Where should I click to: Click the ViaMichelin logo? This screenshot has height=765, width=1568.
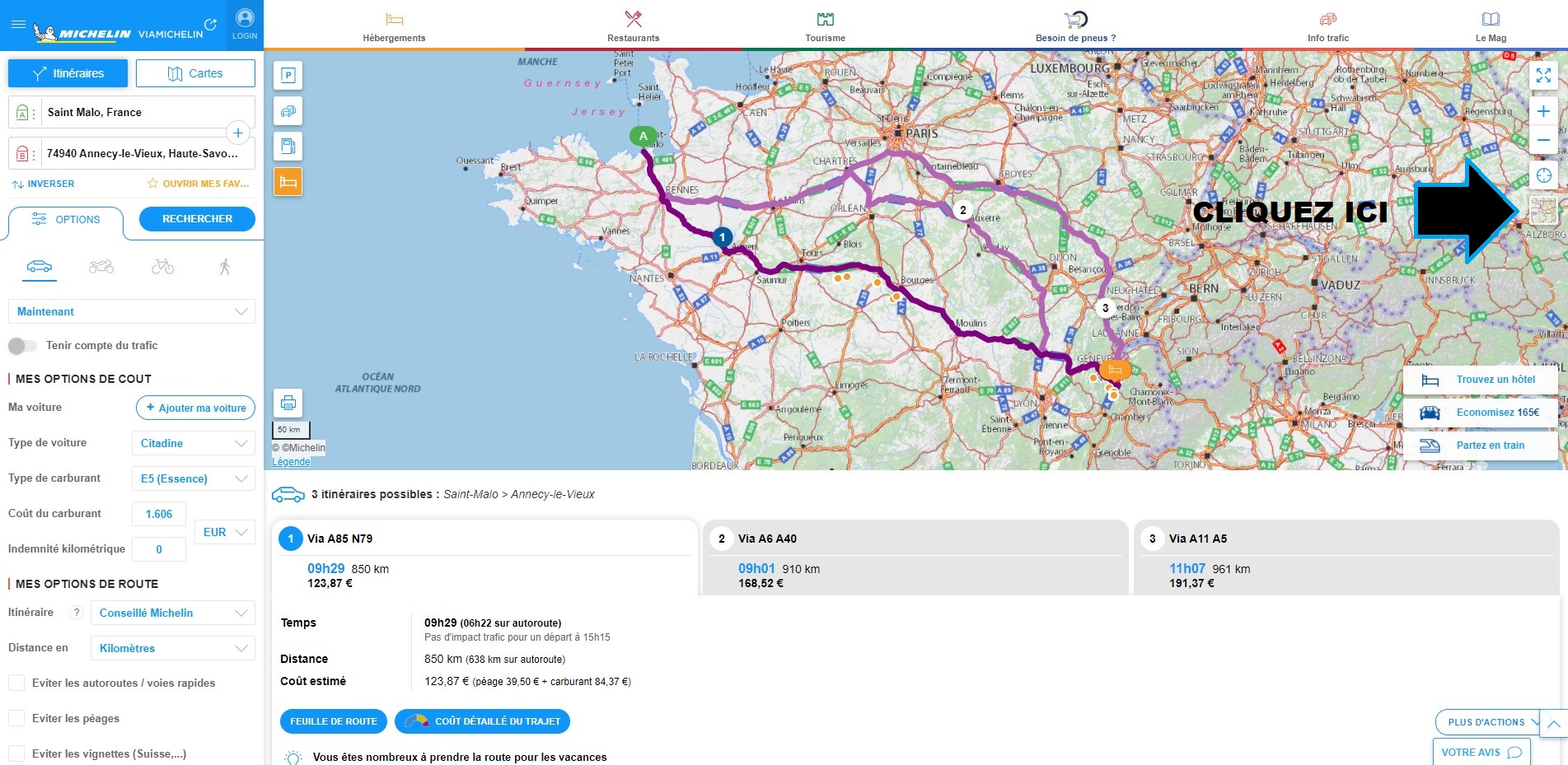coord(118,33)
